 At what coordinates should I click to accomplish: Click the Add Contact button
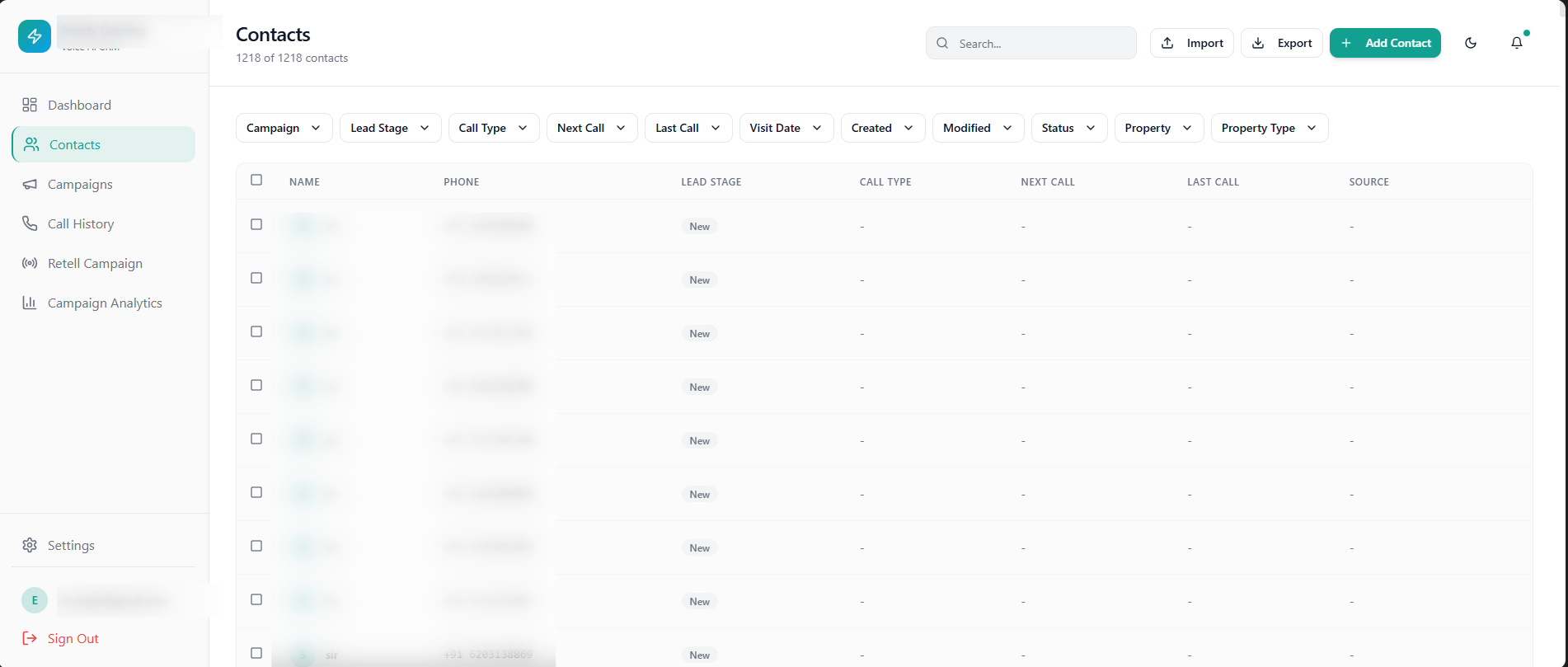click(x=1385, y=43)
